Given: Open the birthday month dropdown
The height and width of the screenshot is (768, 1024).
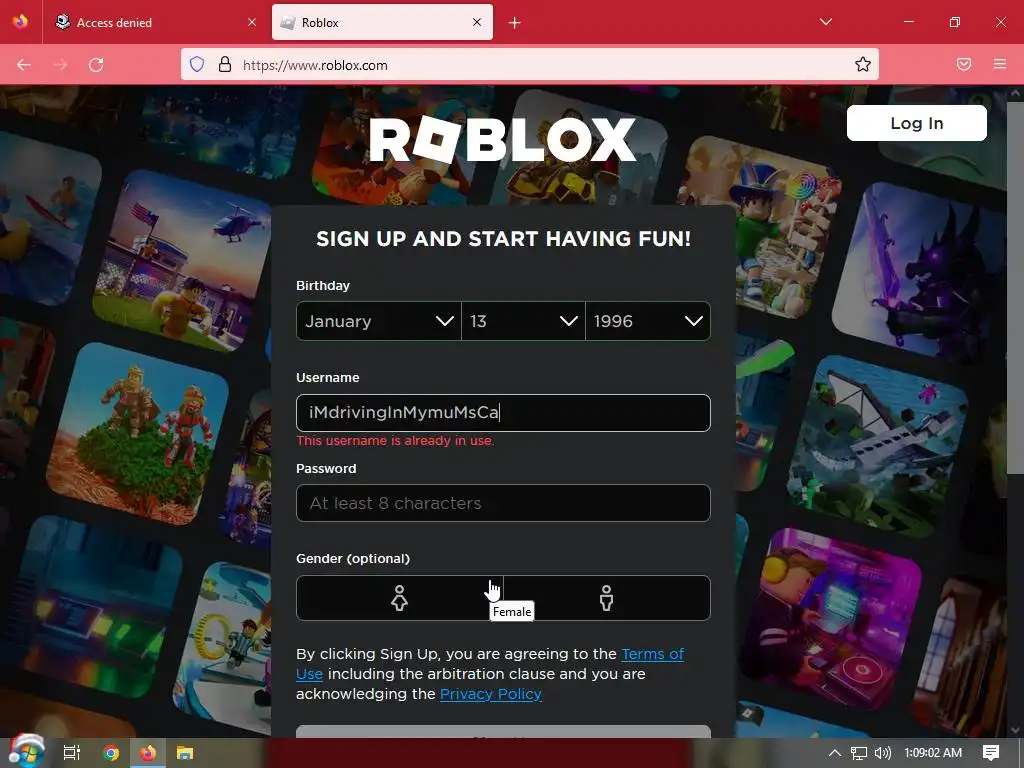Looking at the screenshot, I should pyautogui.click(x=379, y=321).
